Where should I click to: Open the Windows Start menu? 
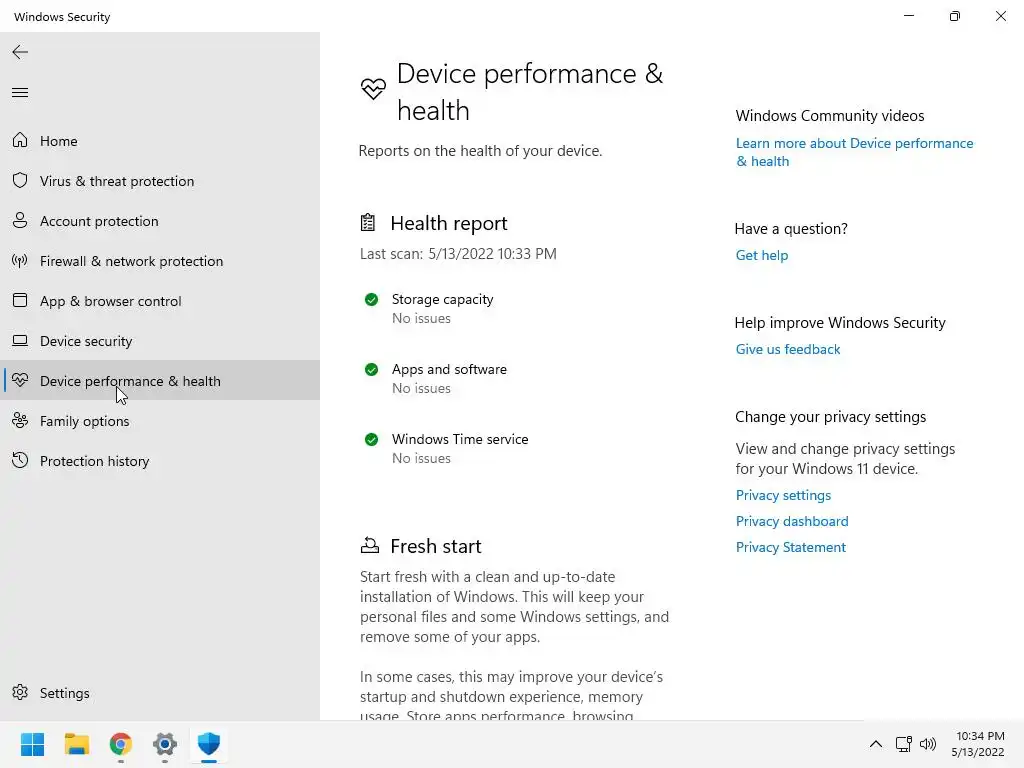(x=33, y=744)
